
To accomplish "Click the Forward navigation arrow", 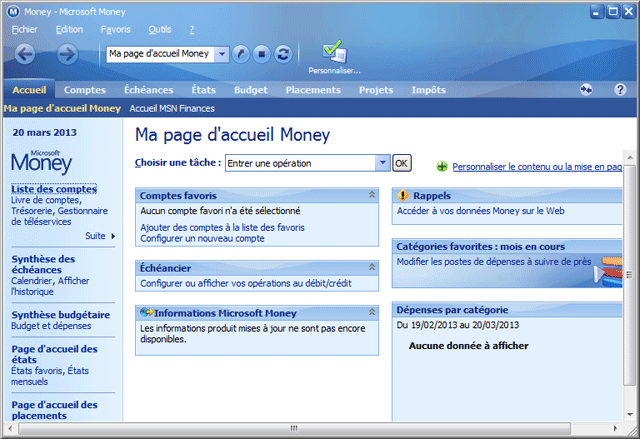I will (68, 54).
